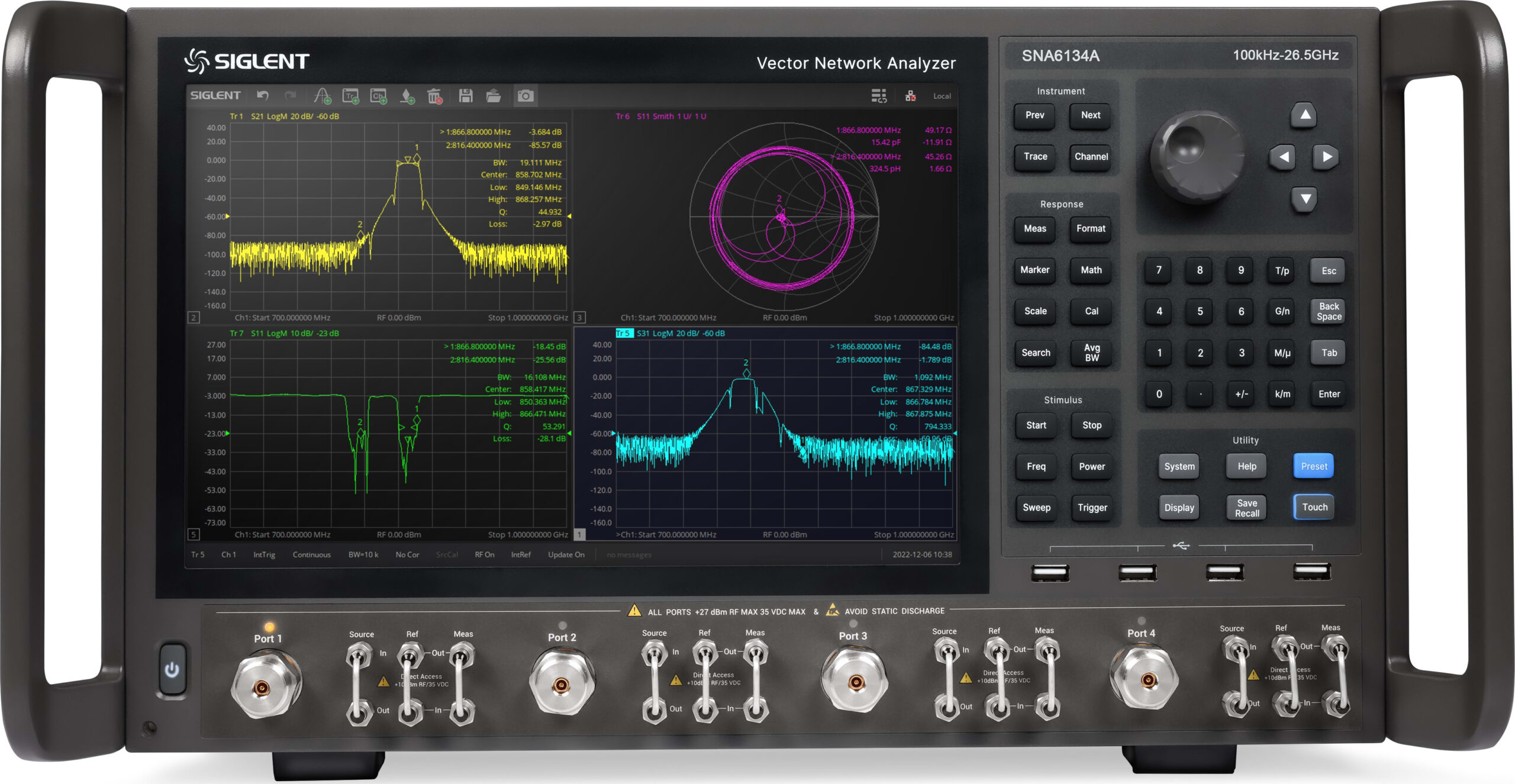Screen dimensions: 1515x784
Task: Click the Search key
Action: (1036, 353)
